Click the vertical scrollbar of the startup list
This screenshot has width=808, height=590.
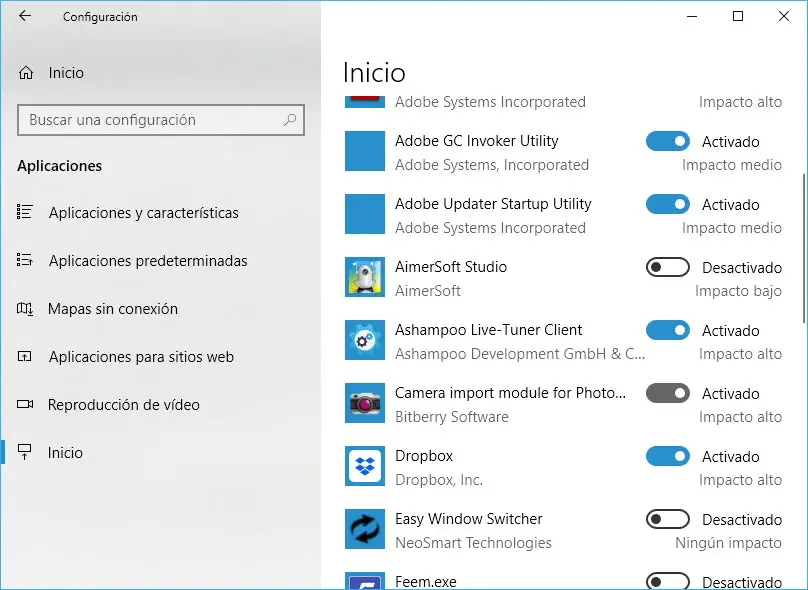click(803, 250)
